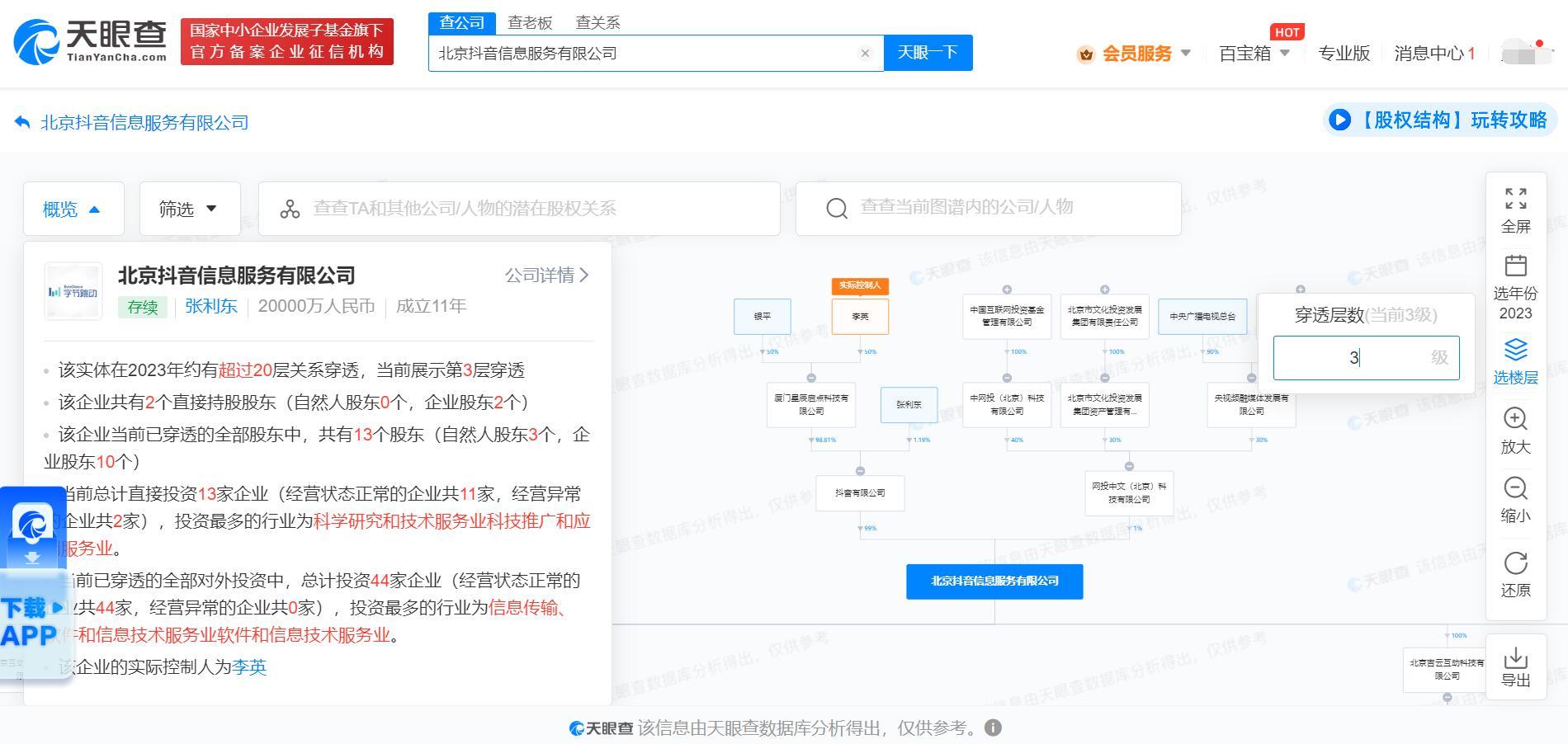Select the central 北京抖音信息服务有限公司 node
Screen dimensions: 1568x744
tap(994, 582)
